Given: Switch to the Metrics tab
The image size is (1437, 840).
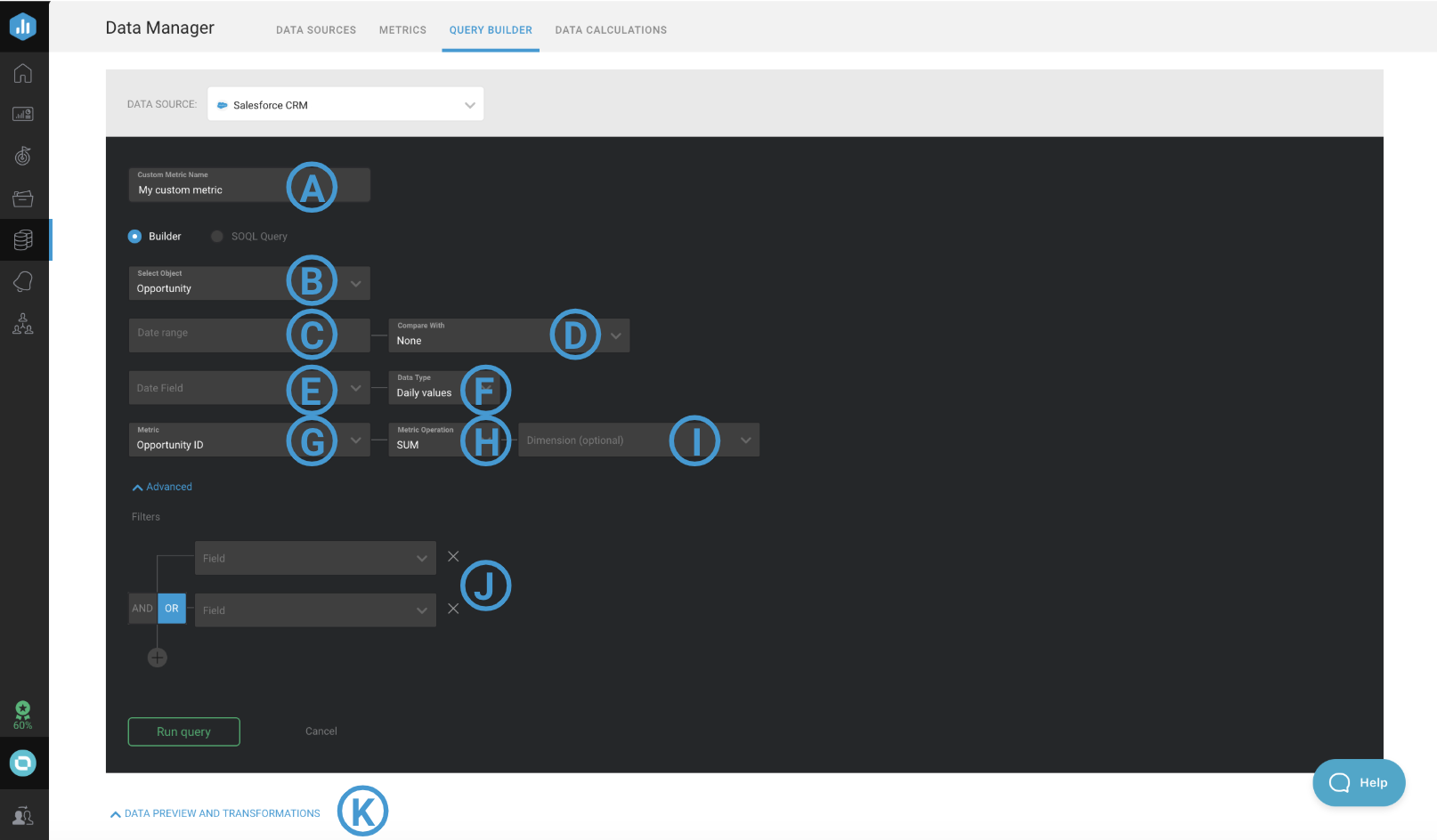Looking at the screenshot, I should click(402, 29).
